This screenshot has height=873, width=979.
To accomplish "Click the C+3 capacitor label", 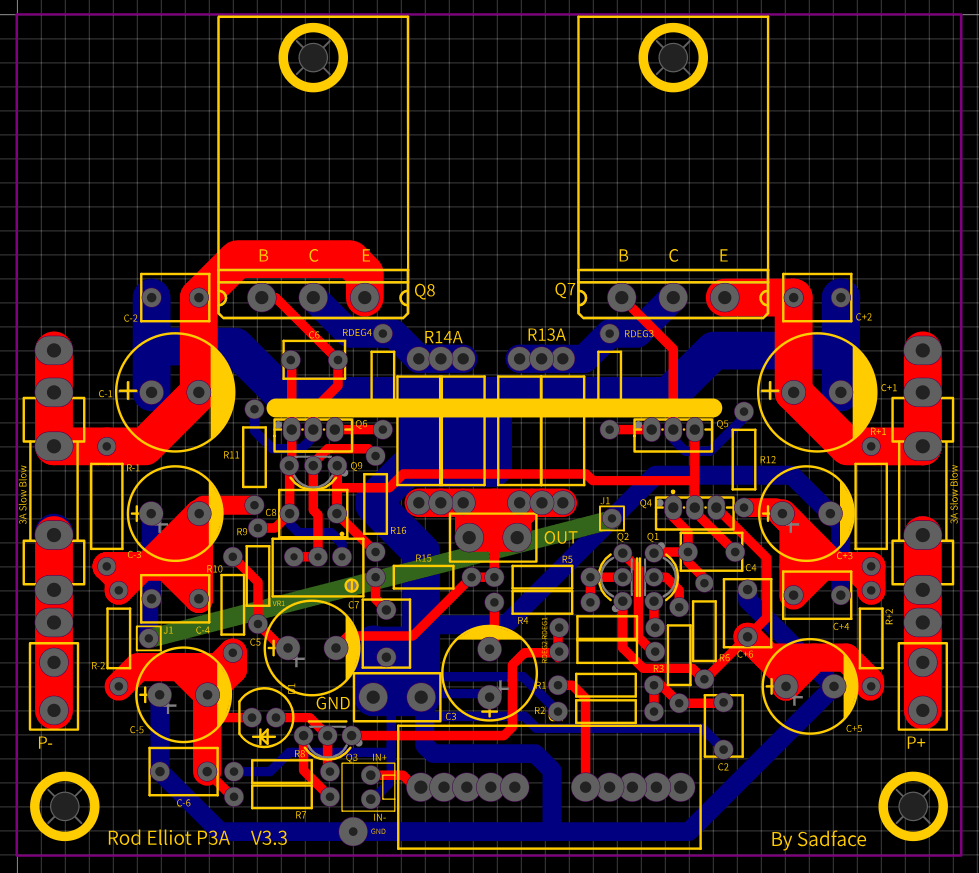I will [844, 556].
